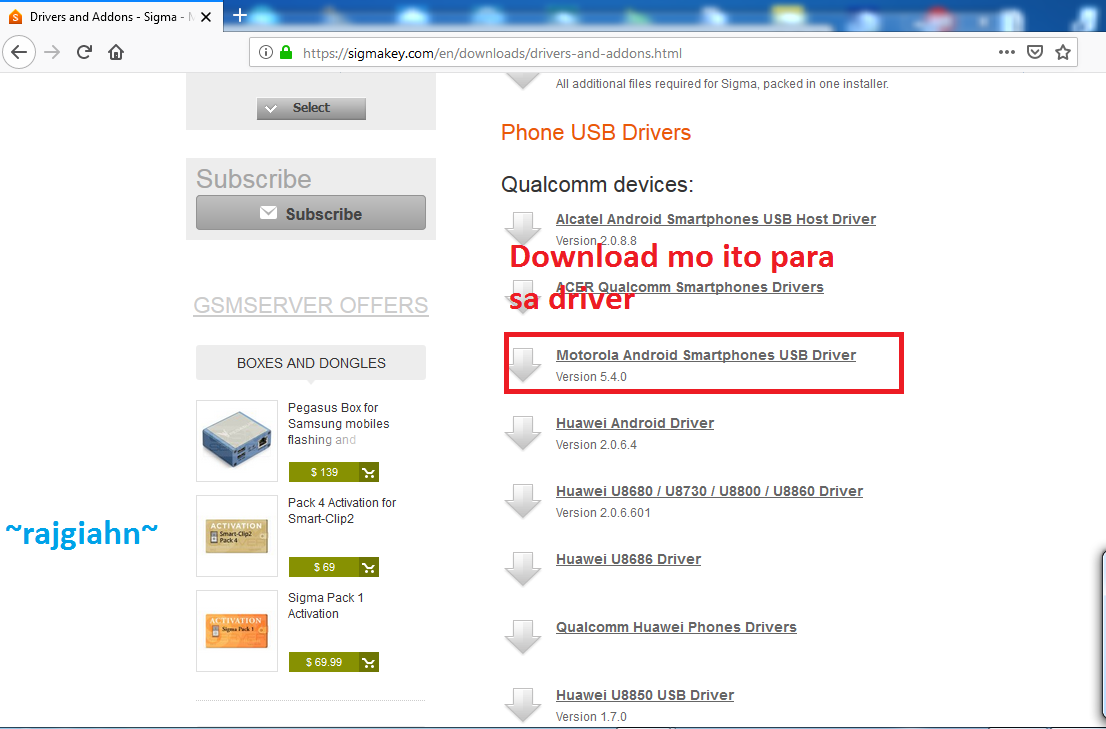
Task: Select 'Version 1.7.0' text
Action: coord(591,716)
